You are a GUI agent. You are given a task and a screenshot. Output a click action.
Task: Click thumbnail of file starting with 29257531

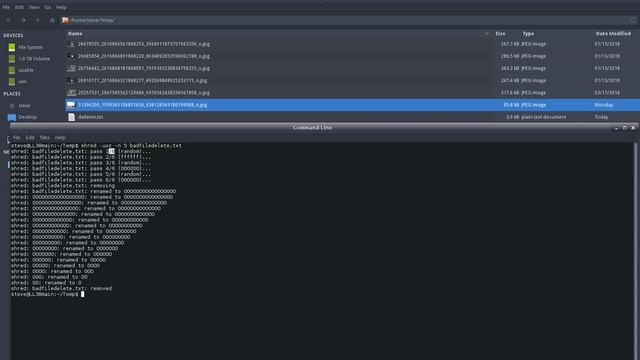71,93
